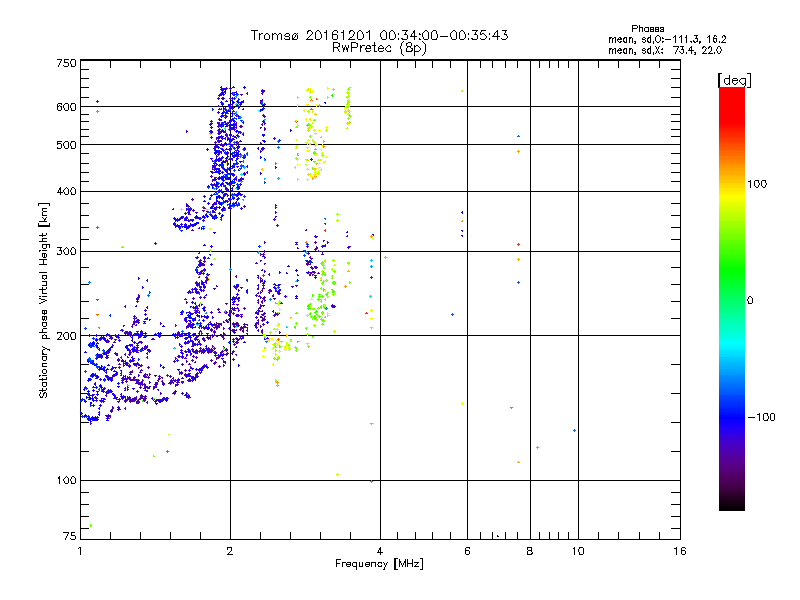The height and width of the screenshot is (600, 800).
Task: Click the y-axis '600' tick label
Action: coord(66,107)
